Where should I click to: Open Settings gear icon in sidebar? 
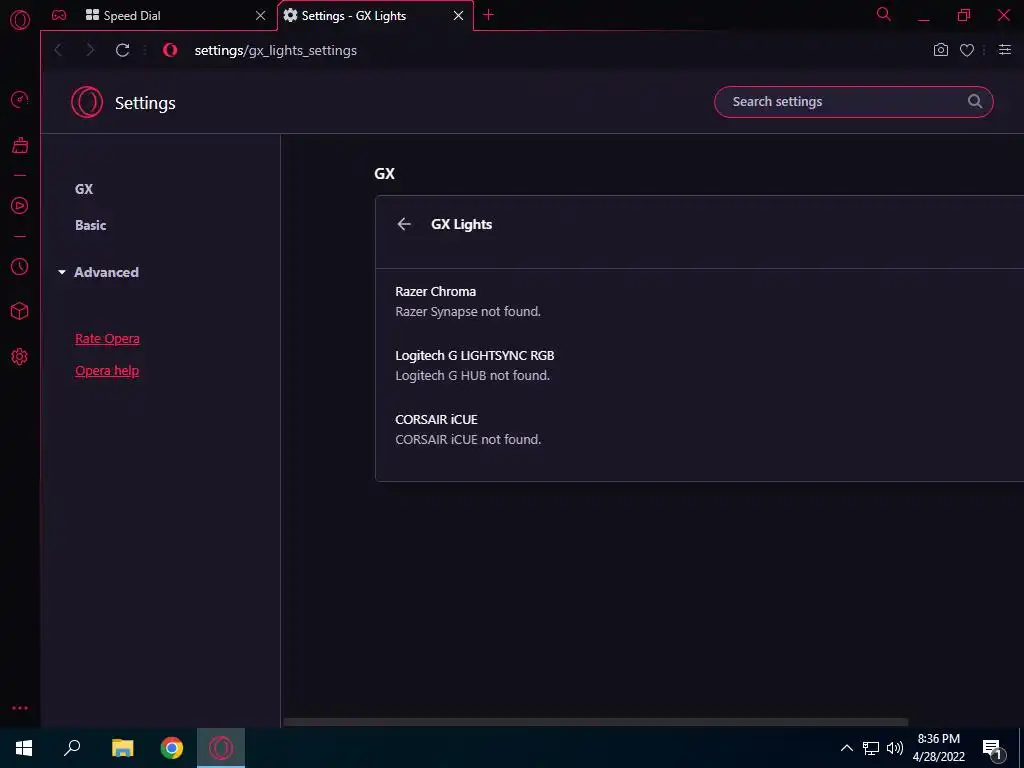pyautogui.click(x=20, y=357)
